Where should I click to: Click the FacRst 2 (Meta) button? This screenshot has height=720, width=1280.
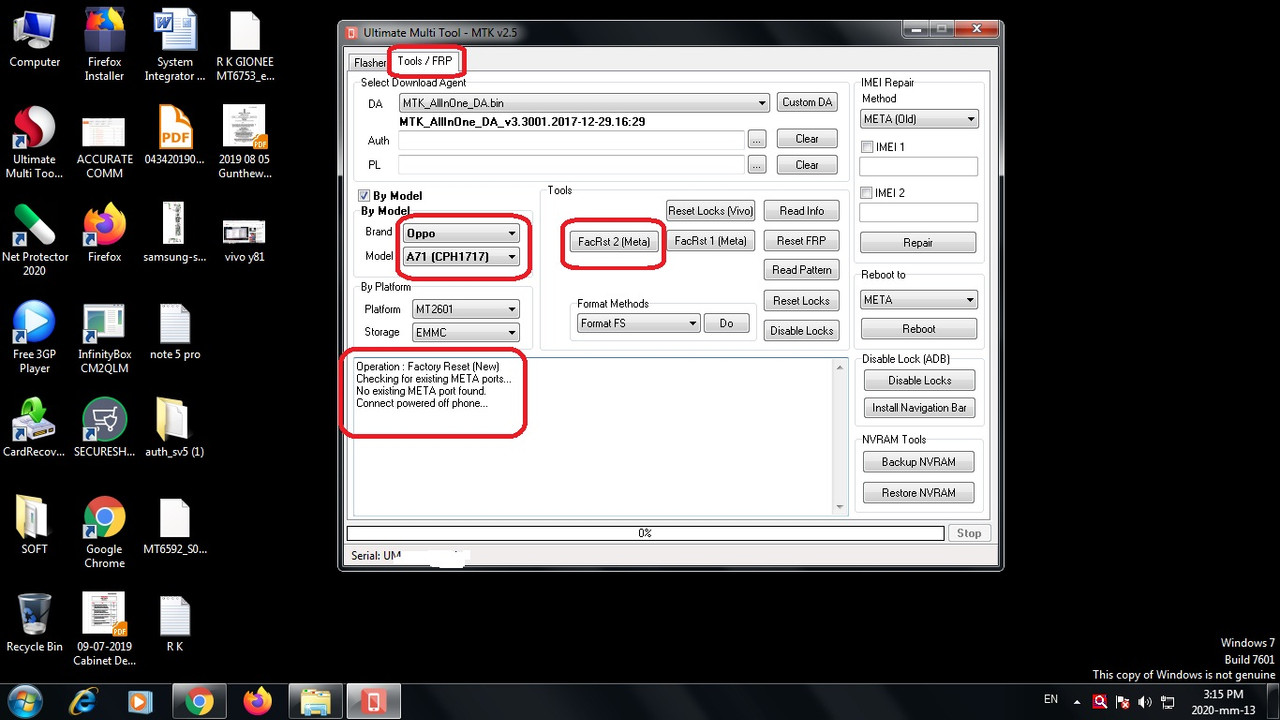(x=612, y=241)
